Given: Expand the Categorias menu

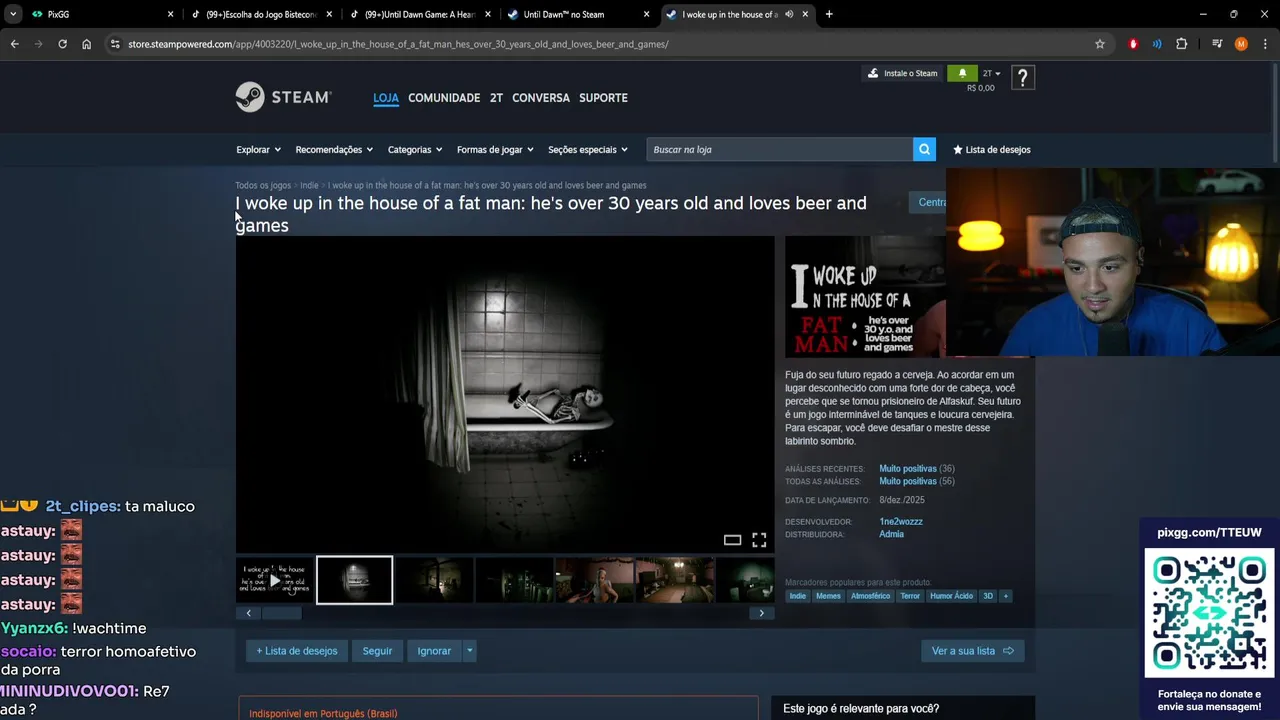Looking at the screenshot, I should [415, 149].
